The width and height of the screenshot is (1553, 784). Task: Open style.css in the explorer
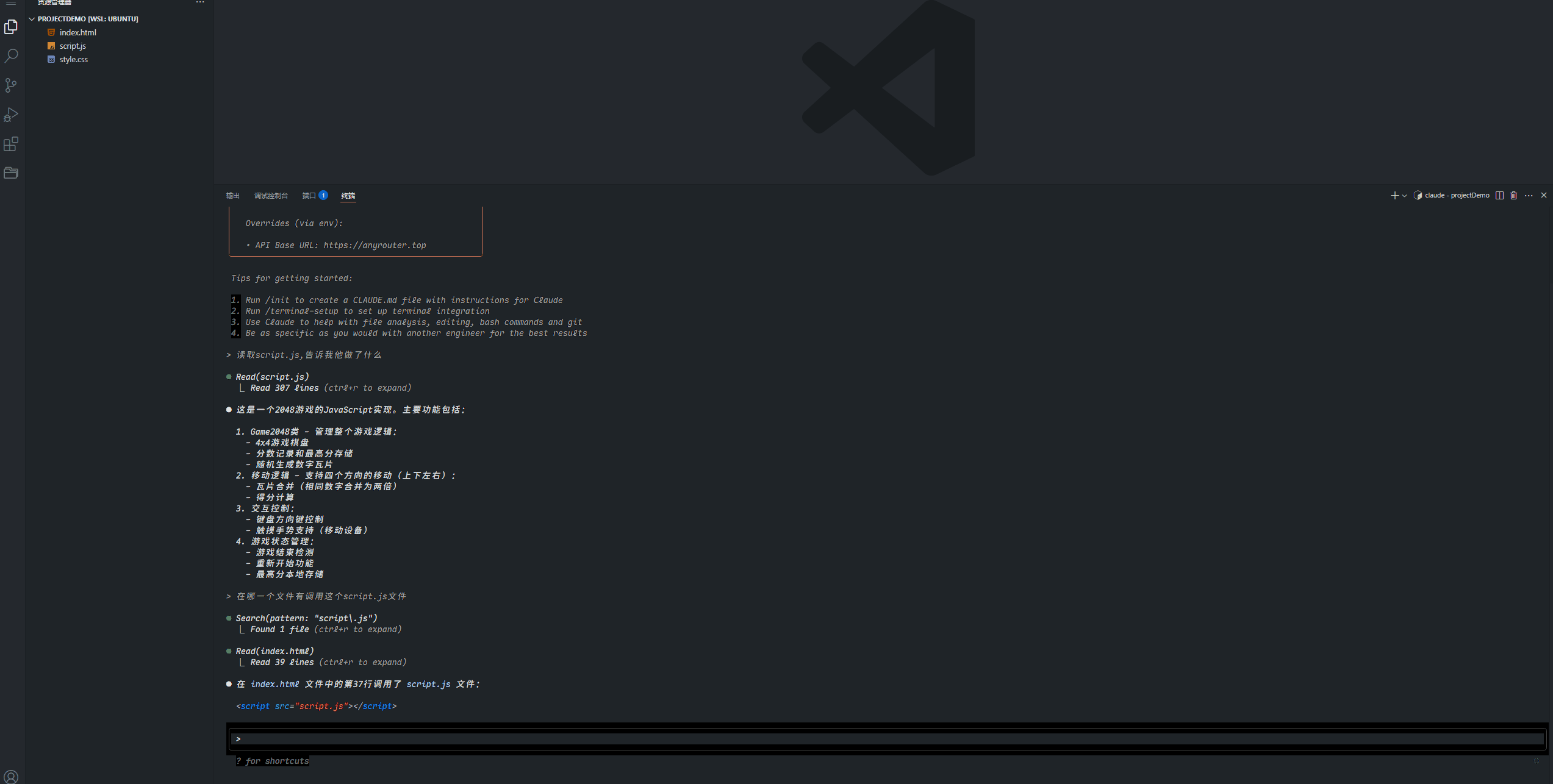[x=74, y=59]
